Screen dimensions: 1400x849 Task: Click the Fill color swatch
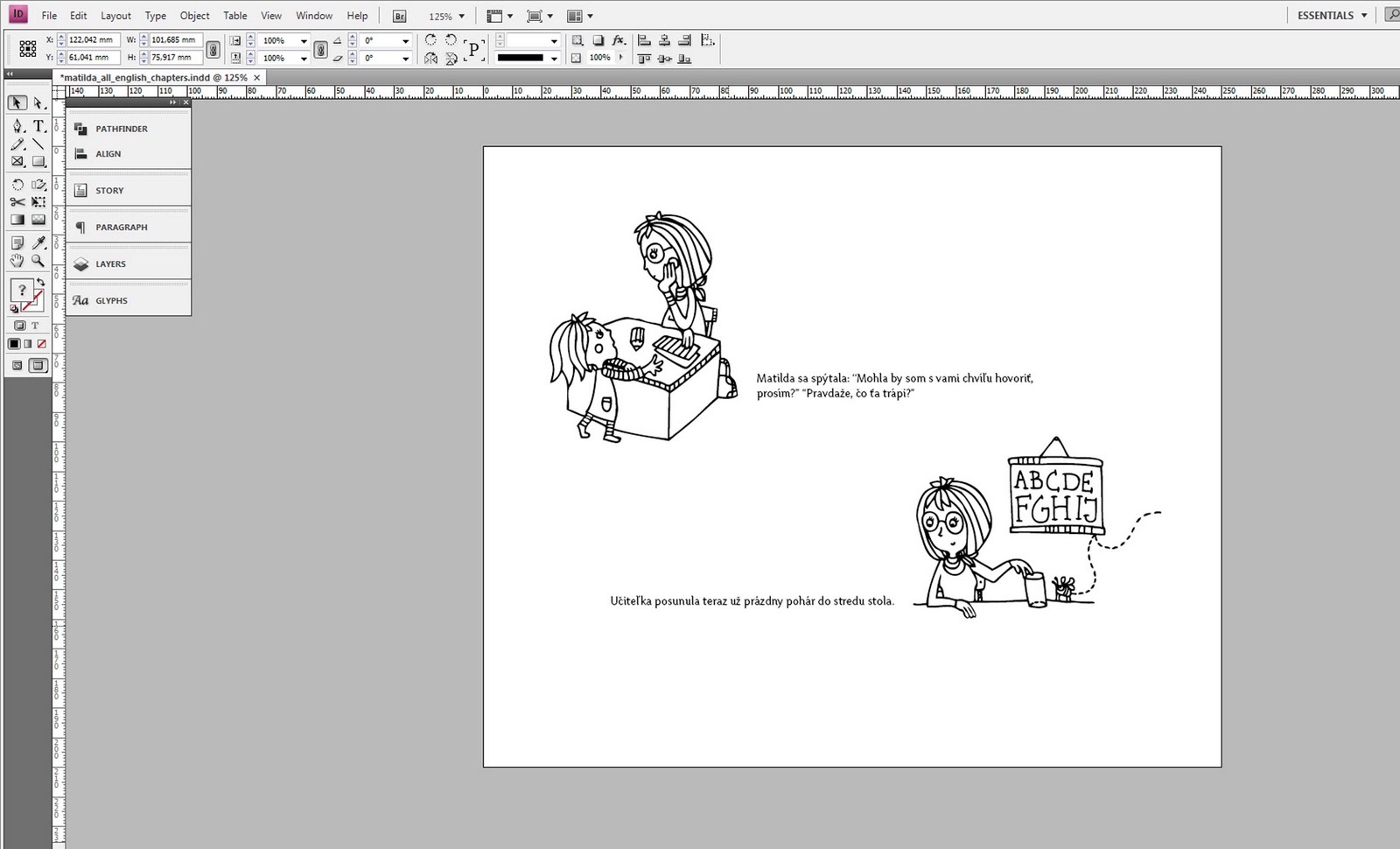21,290
